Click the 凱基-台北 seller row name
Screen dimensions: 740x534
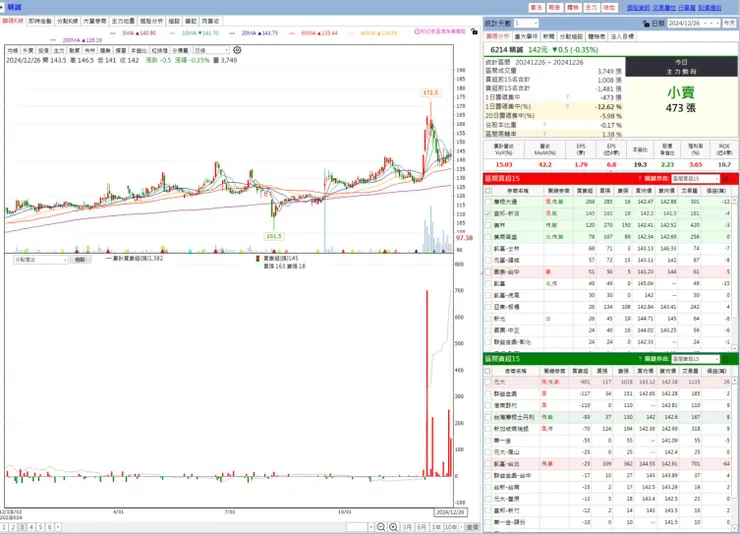pyautogui.click(x=506, y=464)
